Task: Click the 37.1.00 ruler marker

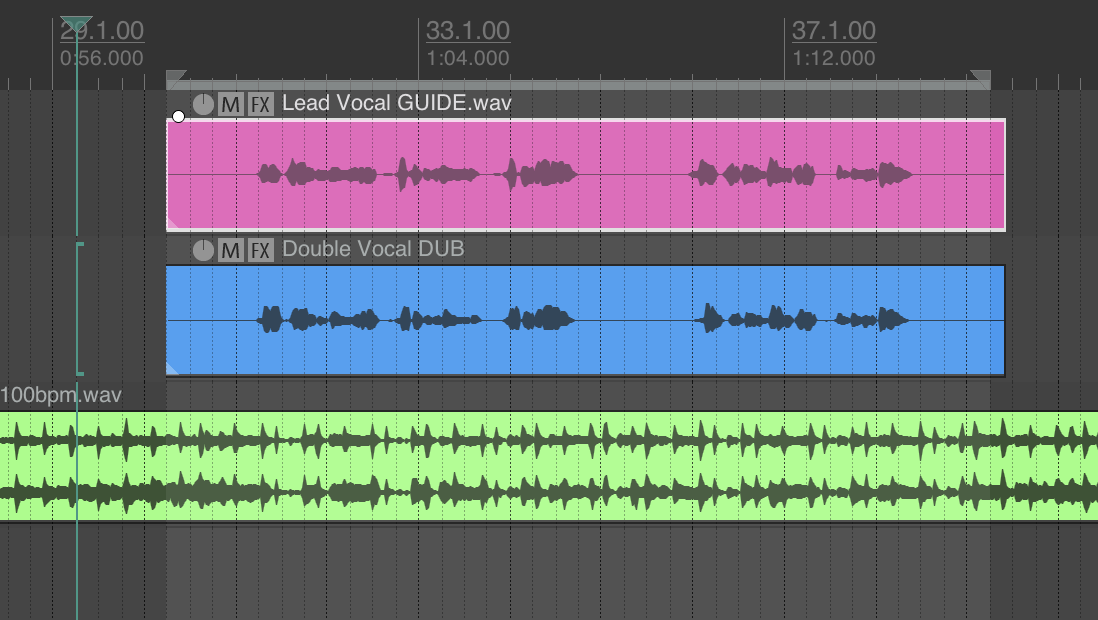Action: tap(833, 31)
